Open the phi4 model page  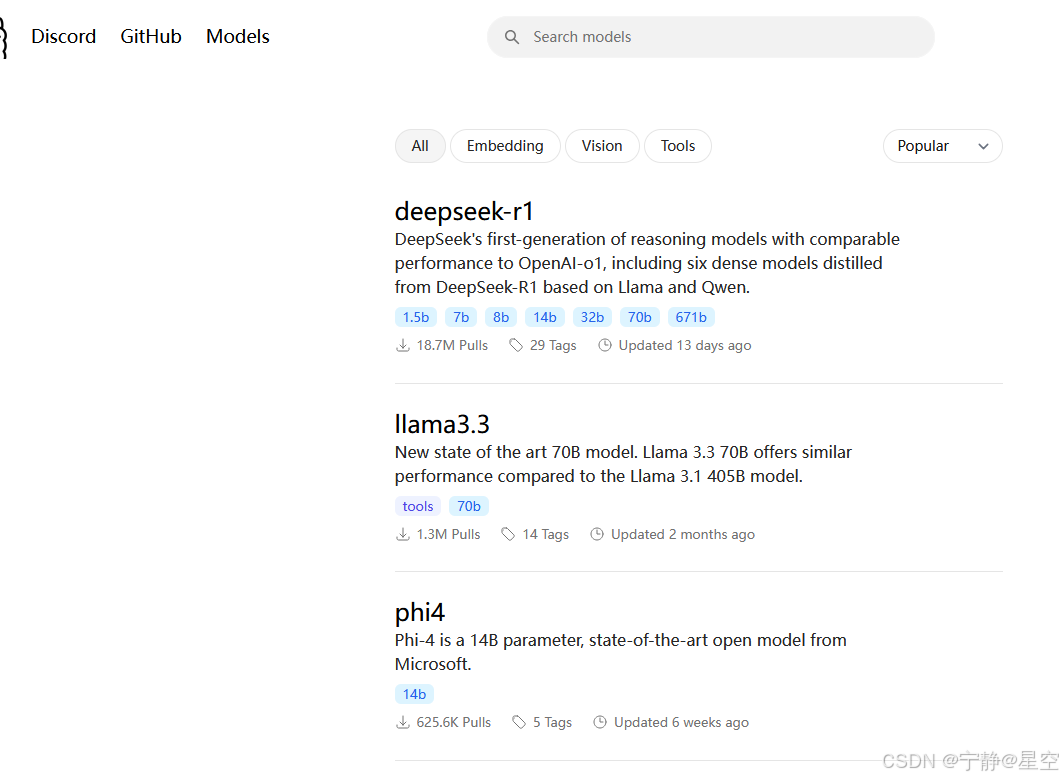420,613
